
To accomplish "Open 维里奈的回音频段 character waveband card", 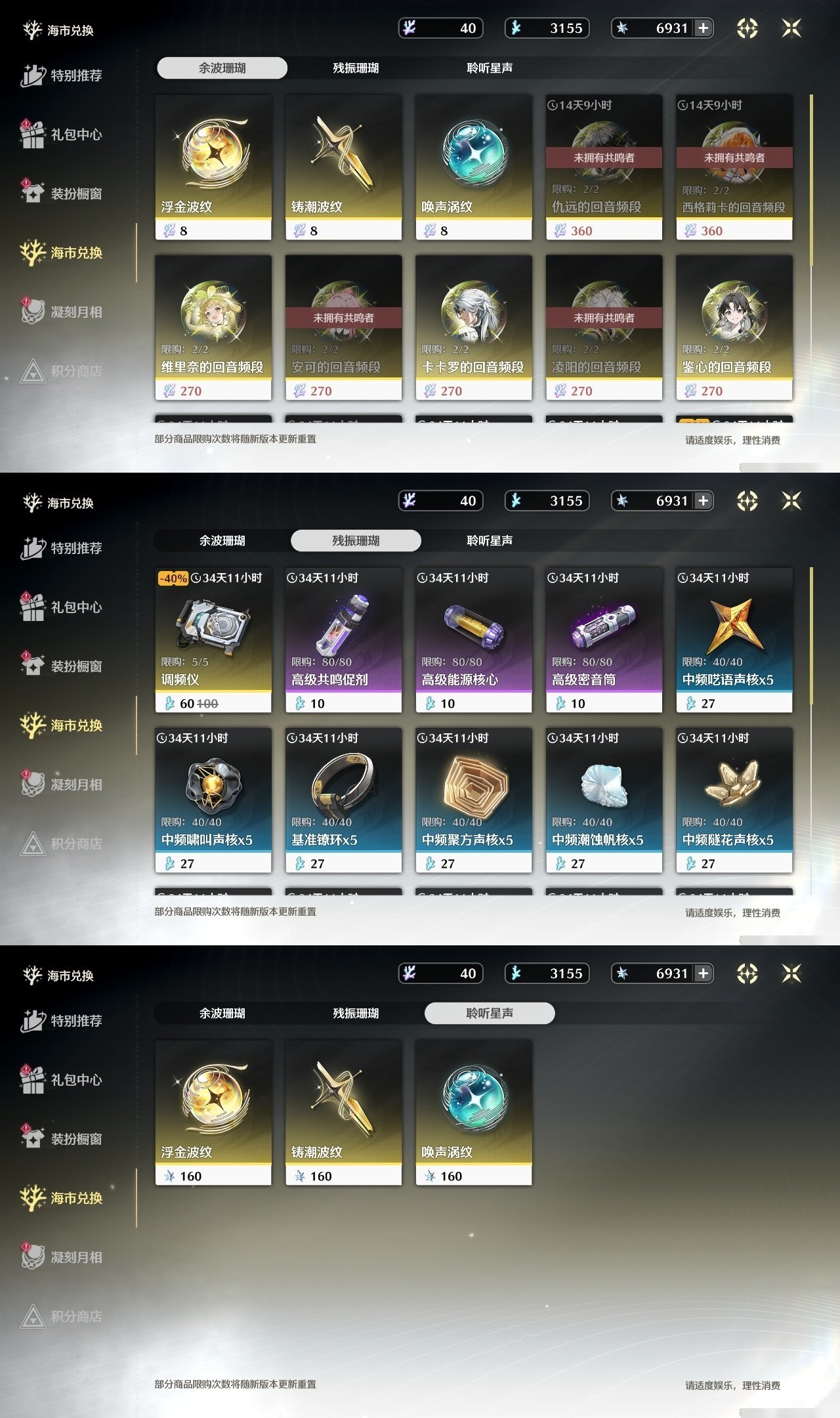I will click(x=213, y=328).
